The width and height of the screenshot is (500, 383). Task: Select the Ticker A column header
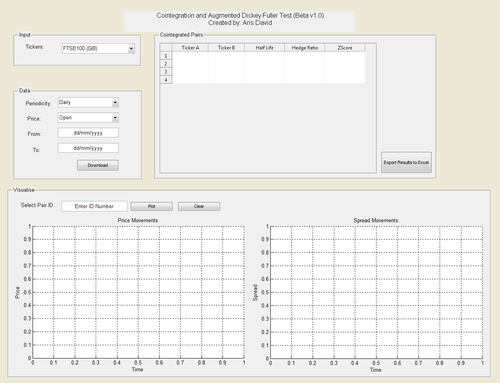click(x=190, y=48)
